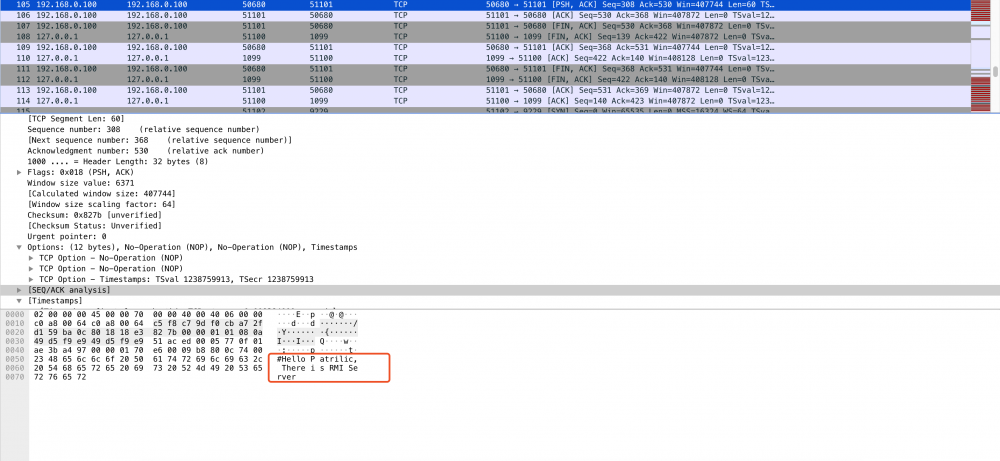Screen dimensions: 1000x461
Task: Select packet 107 FIN, ACK from port 51101
Action: pos(485,26)
